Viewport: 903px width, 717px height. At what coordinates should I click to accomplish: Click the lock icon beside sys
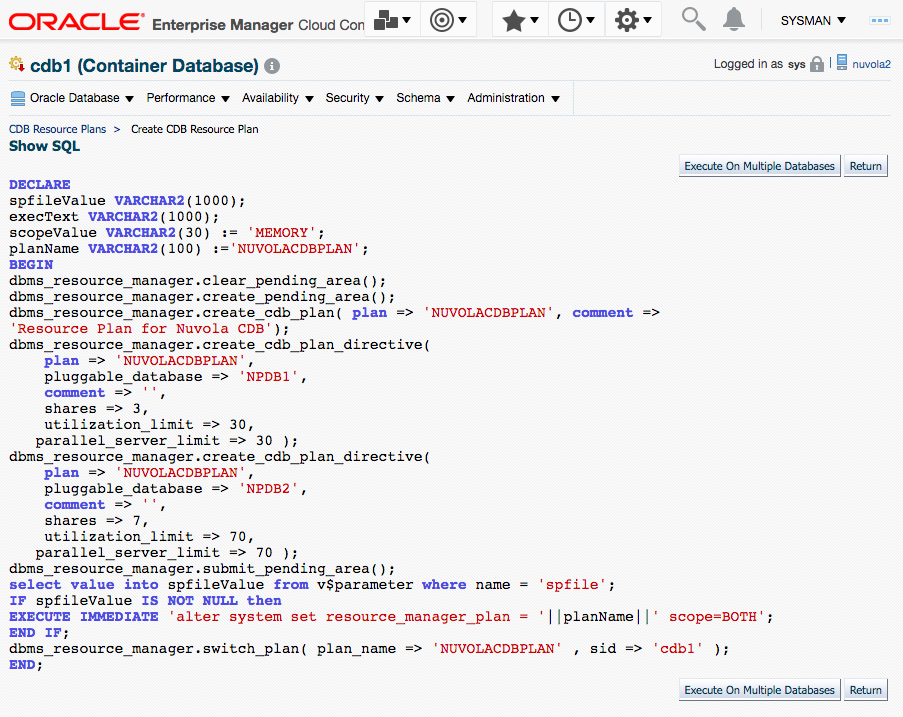point(817,64)
